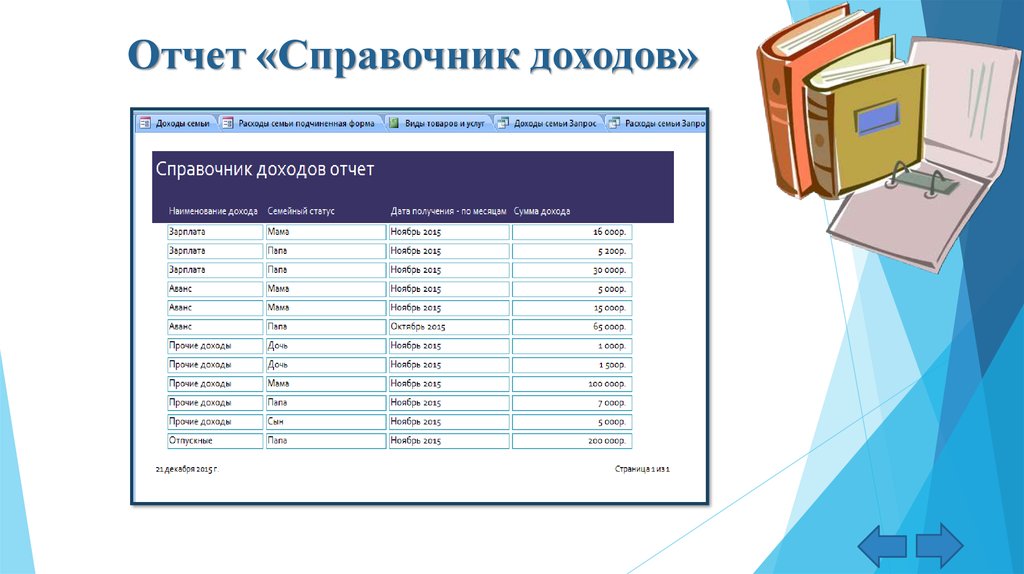Click Аванс cell in the 65 000р. row

point(215,327)
